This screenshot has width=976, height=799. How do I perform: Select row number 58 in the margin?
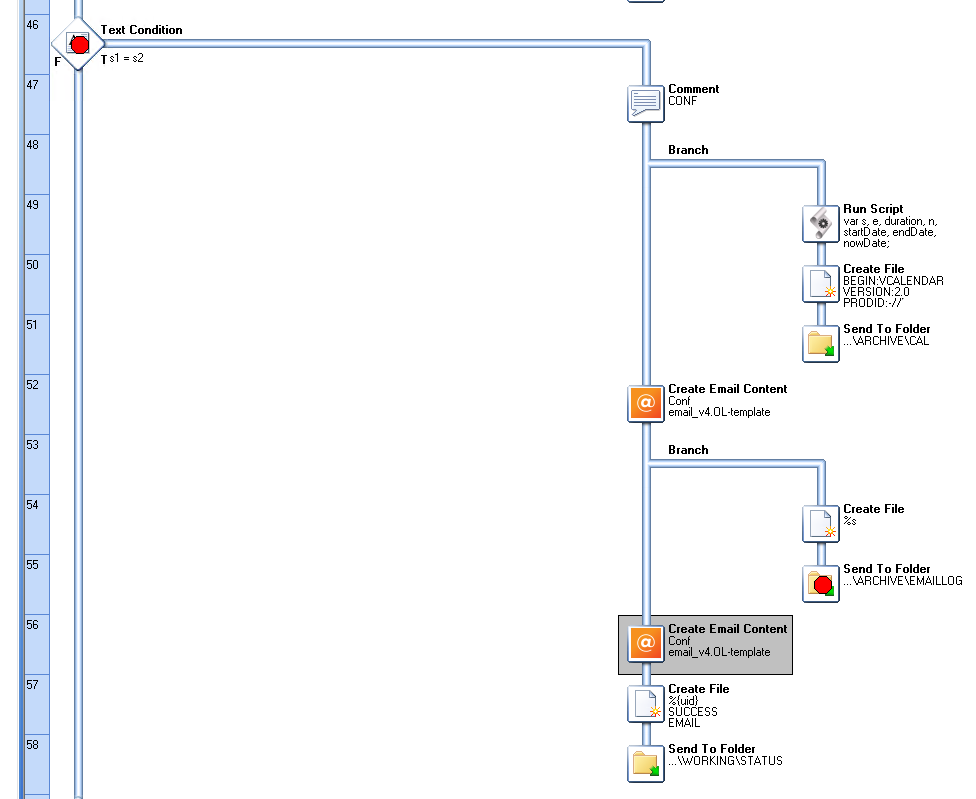point(33,744)
